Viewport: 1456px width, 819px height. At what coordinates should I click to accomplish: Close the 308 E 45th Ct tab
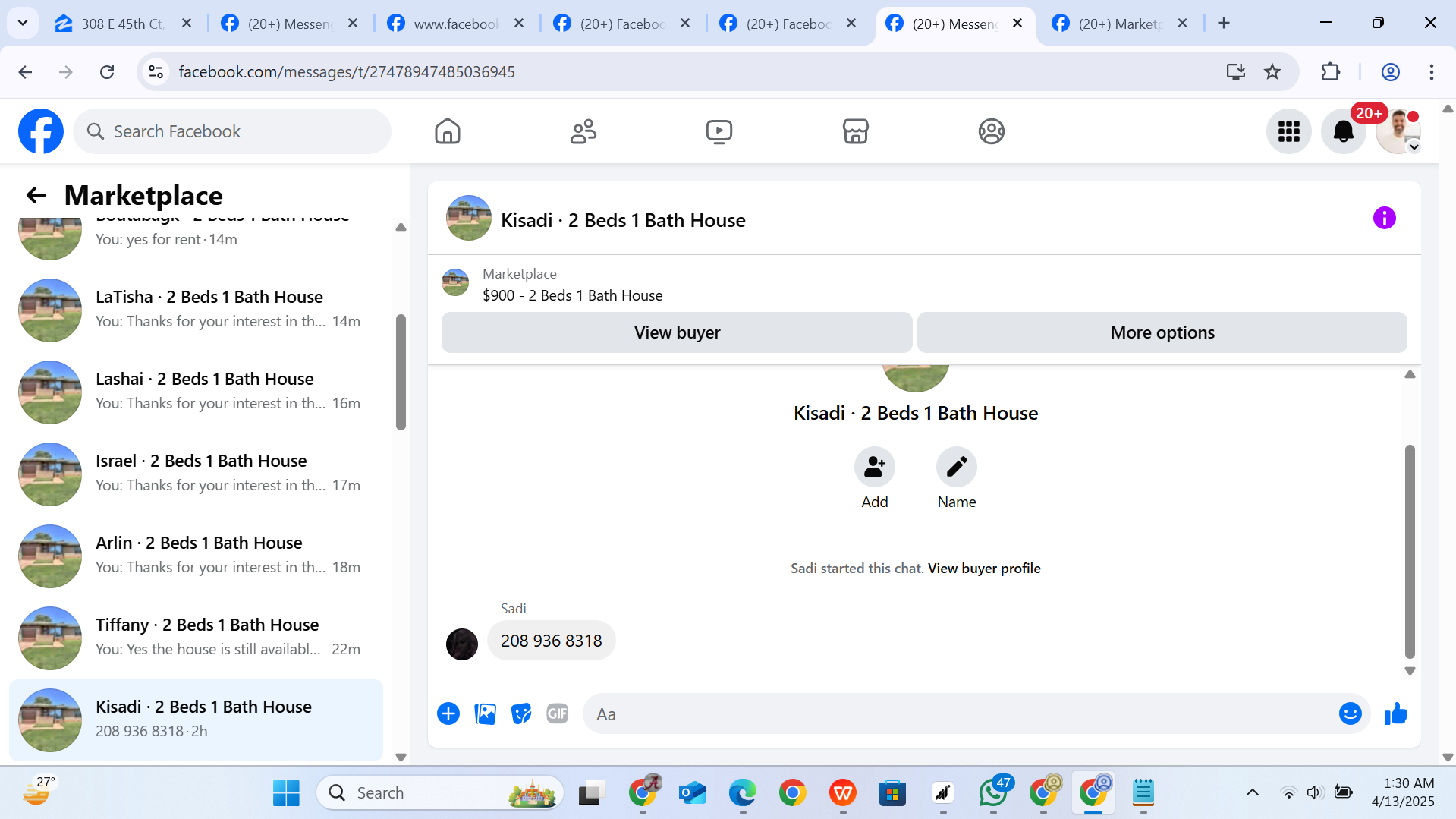187,24
